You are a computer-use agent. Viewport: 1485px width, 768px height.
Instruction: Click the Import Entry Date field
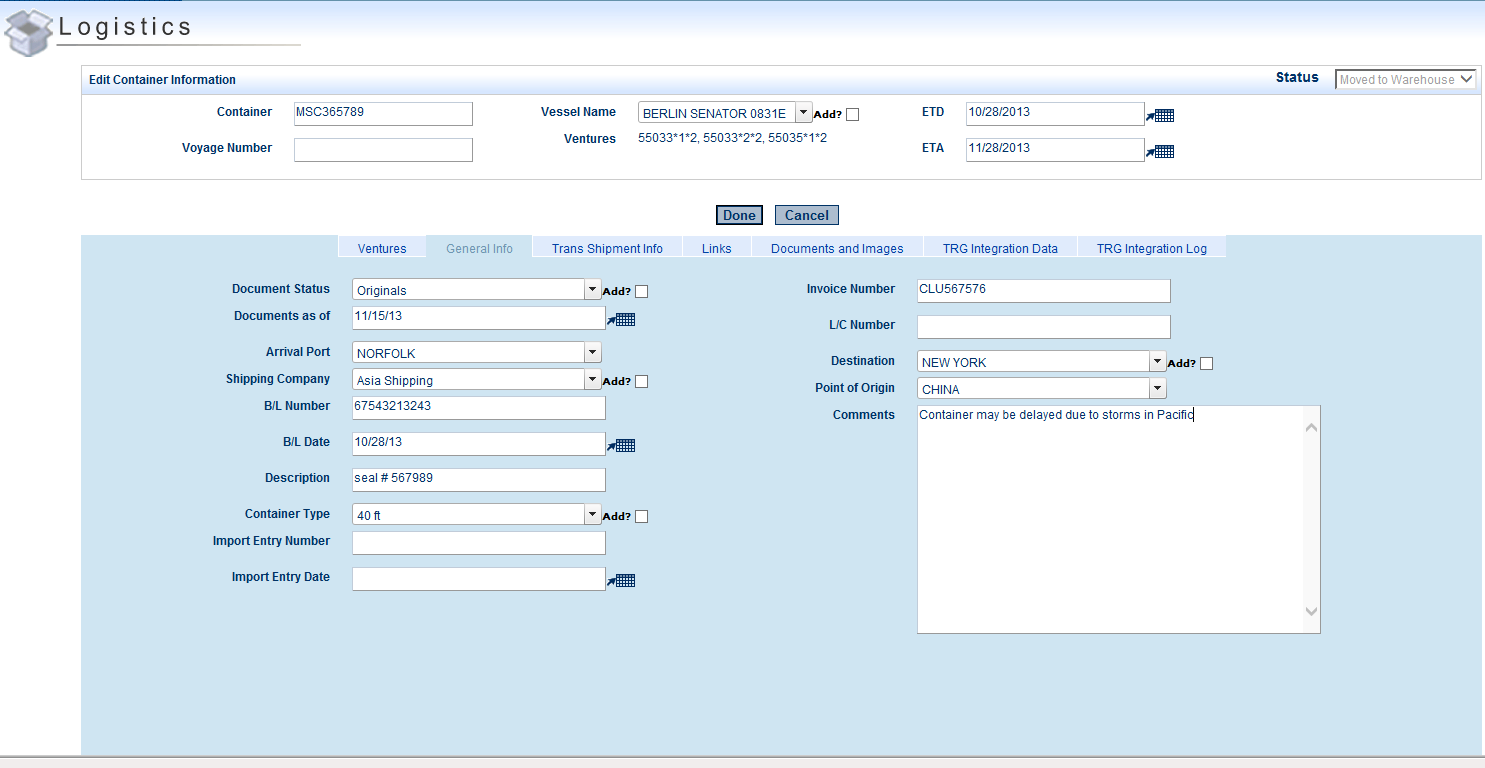(479, 578)
